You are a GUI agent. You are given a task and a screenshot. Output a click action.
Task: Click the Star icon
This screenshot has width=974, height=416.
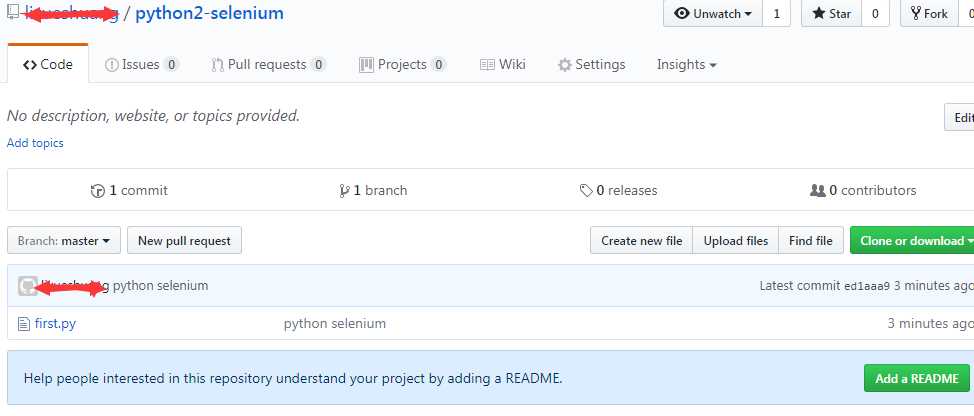[819, 14]
